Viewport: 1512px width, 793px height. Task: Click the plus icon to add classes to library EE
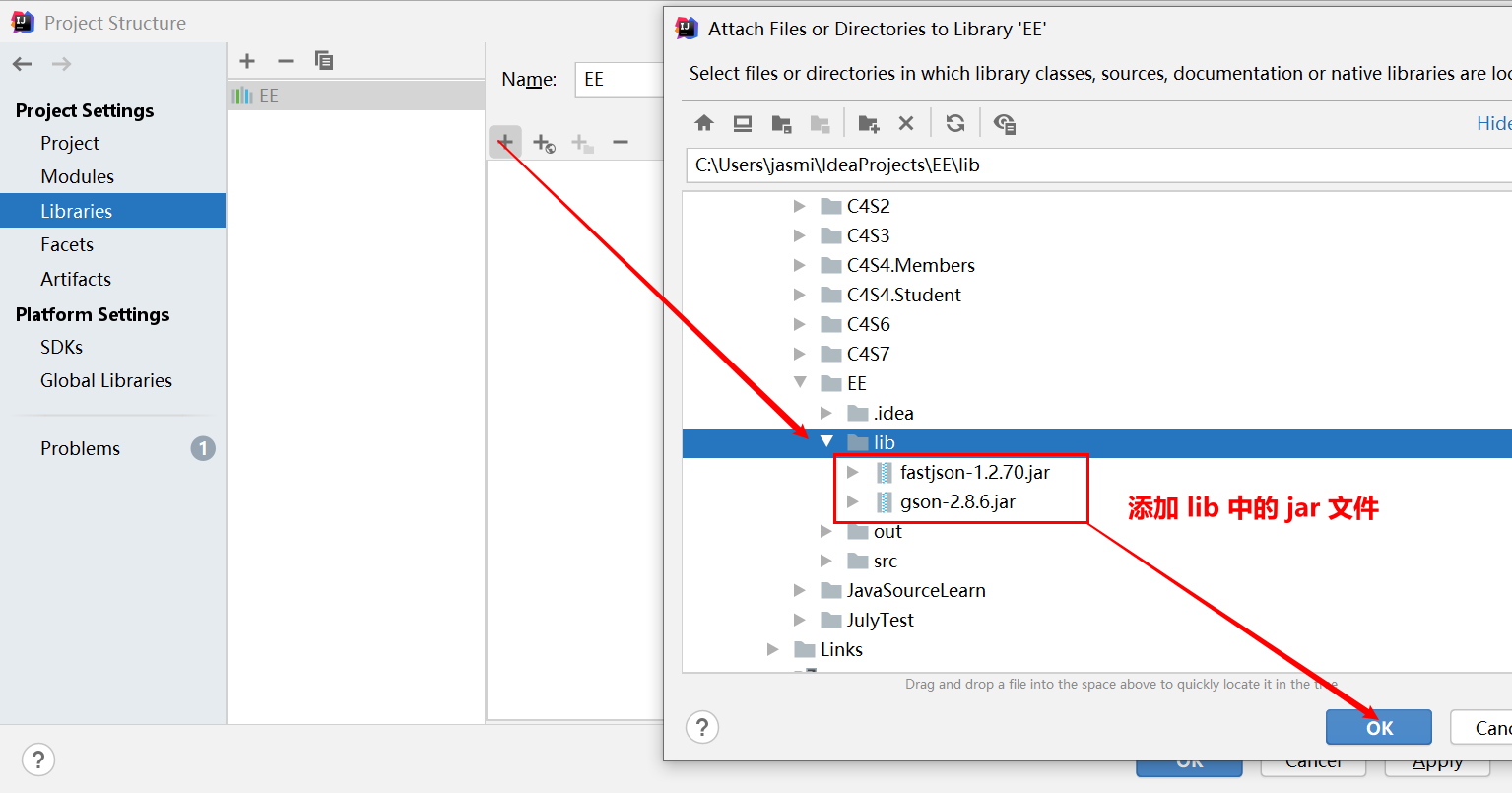pyautogui.click(x=505, y=143)
